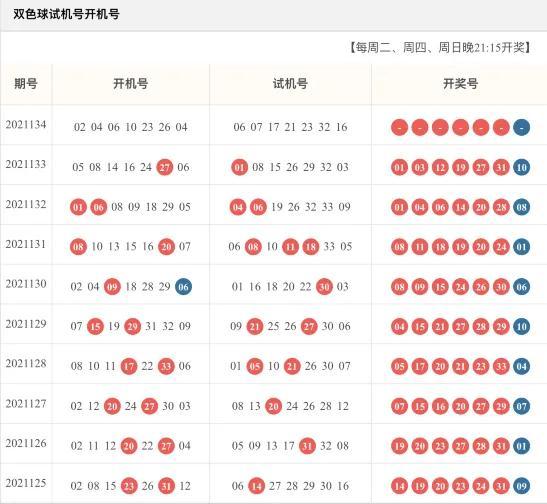This screenshot has width=547, height=504.
Task: Click red ball 16 in 2021127 开奖号
Action: 440,406
